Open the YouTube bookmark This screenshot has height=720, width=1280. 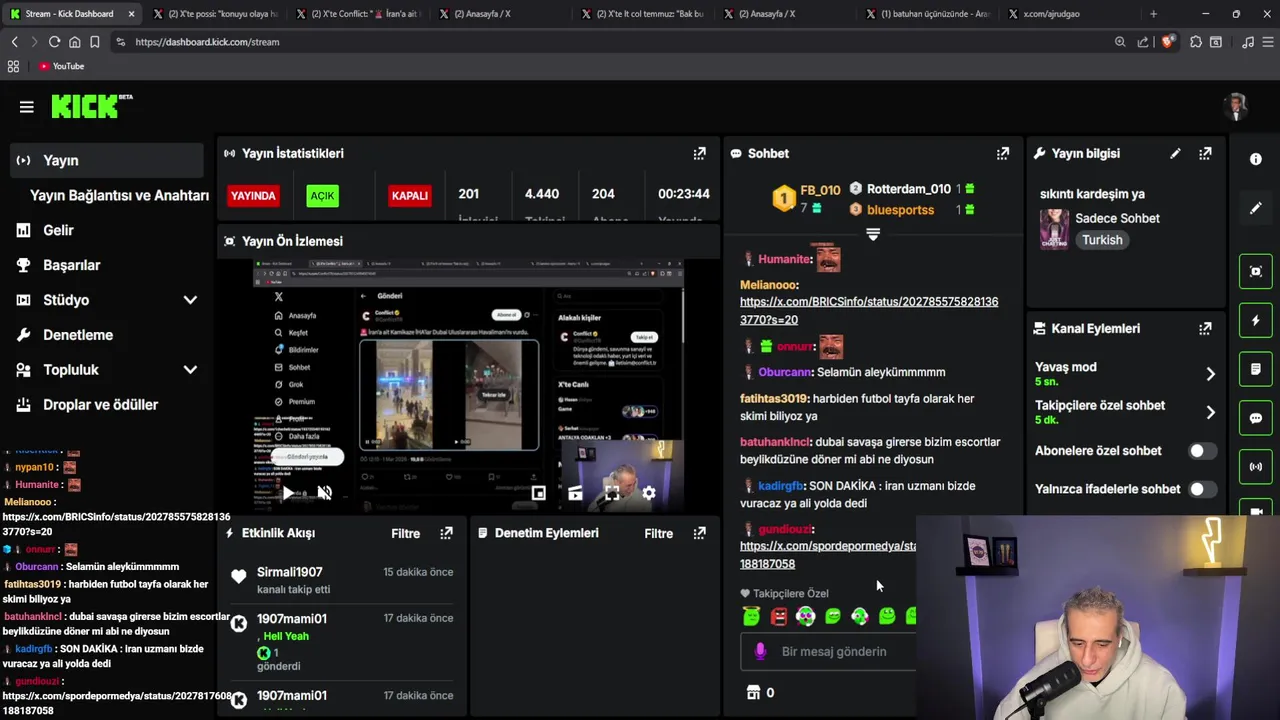(x=61, y=66)
